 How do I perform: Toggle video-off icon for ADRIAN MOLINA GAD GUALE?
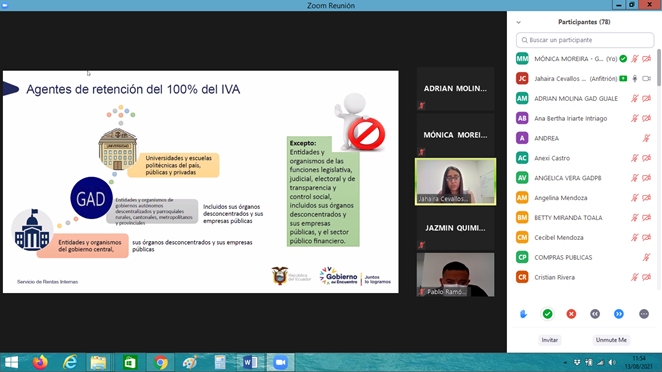coord(646,98)
